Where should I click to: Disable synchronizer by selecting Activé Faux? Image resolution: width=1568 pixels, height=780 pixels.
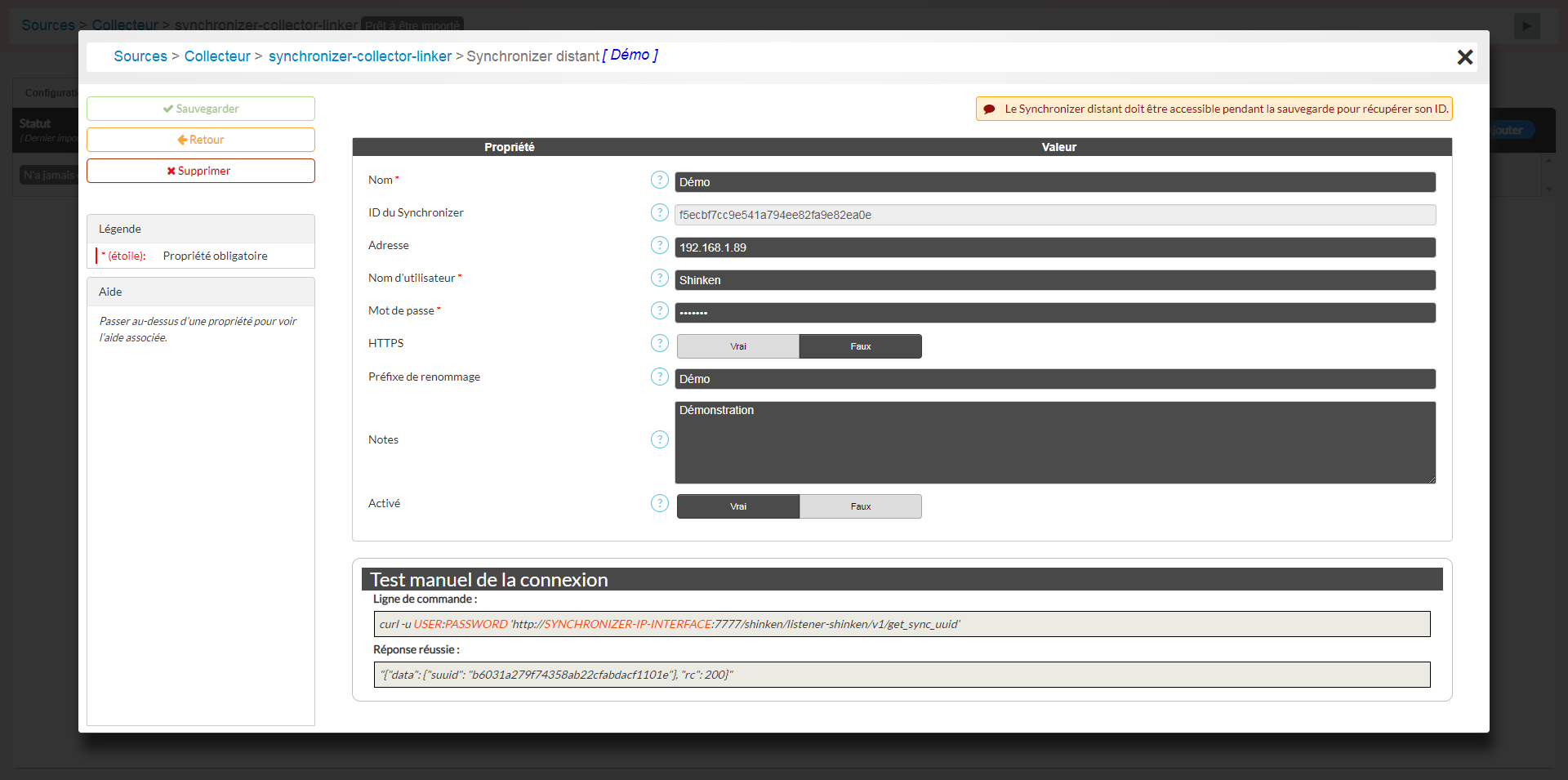[x=860, y=506]
